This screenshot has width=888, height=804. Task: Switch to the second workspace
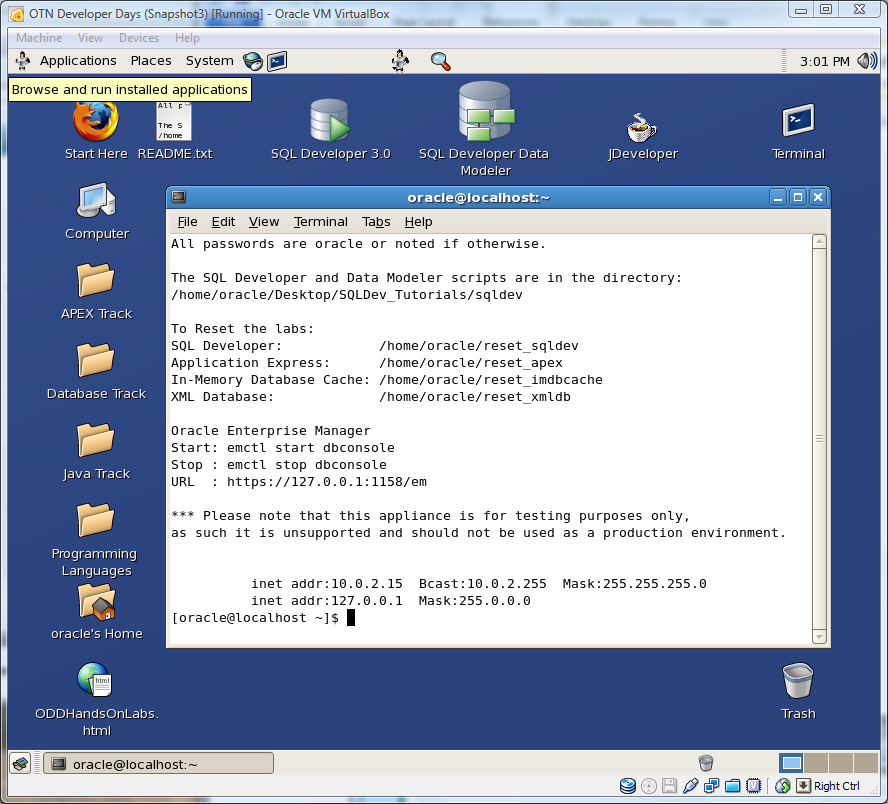point(816,763)
